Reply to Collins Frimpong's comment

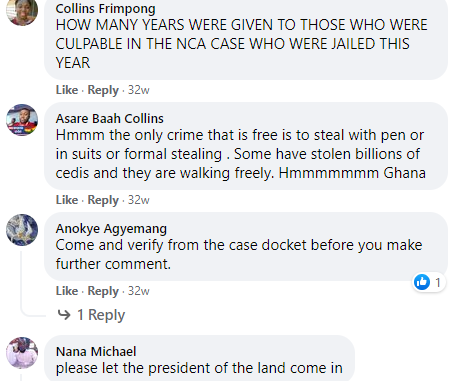click(x=103, y=90)
